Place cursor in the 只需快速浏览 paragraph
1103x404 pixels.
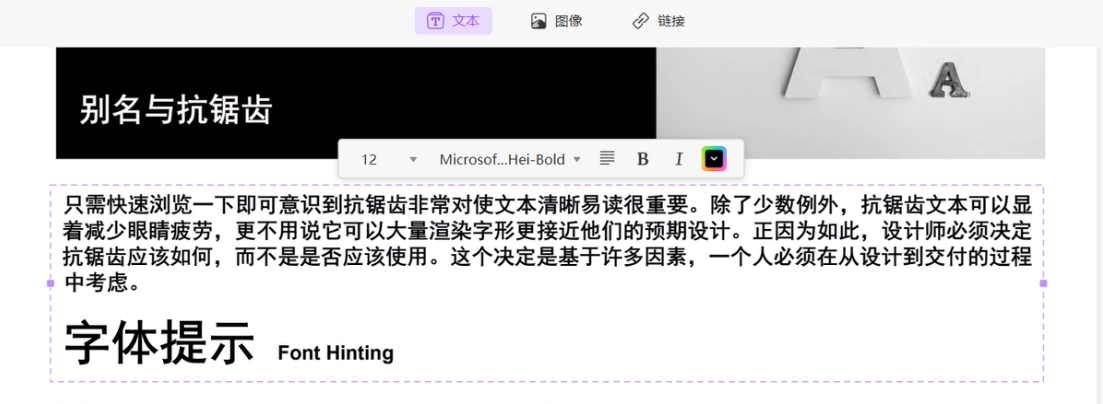pos(547,244)
